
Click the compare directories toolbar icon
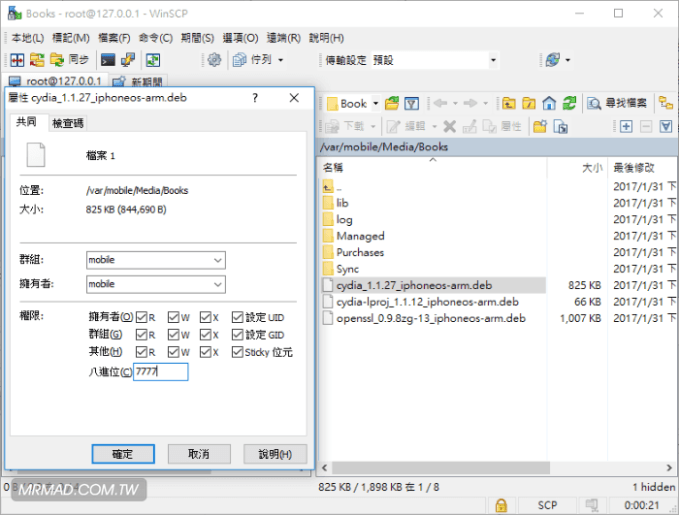37,60
